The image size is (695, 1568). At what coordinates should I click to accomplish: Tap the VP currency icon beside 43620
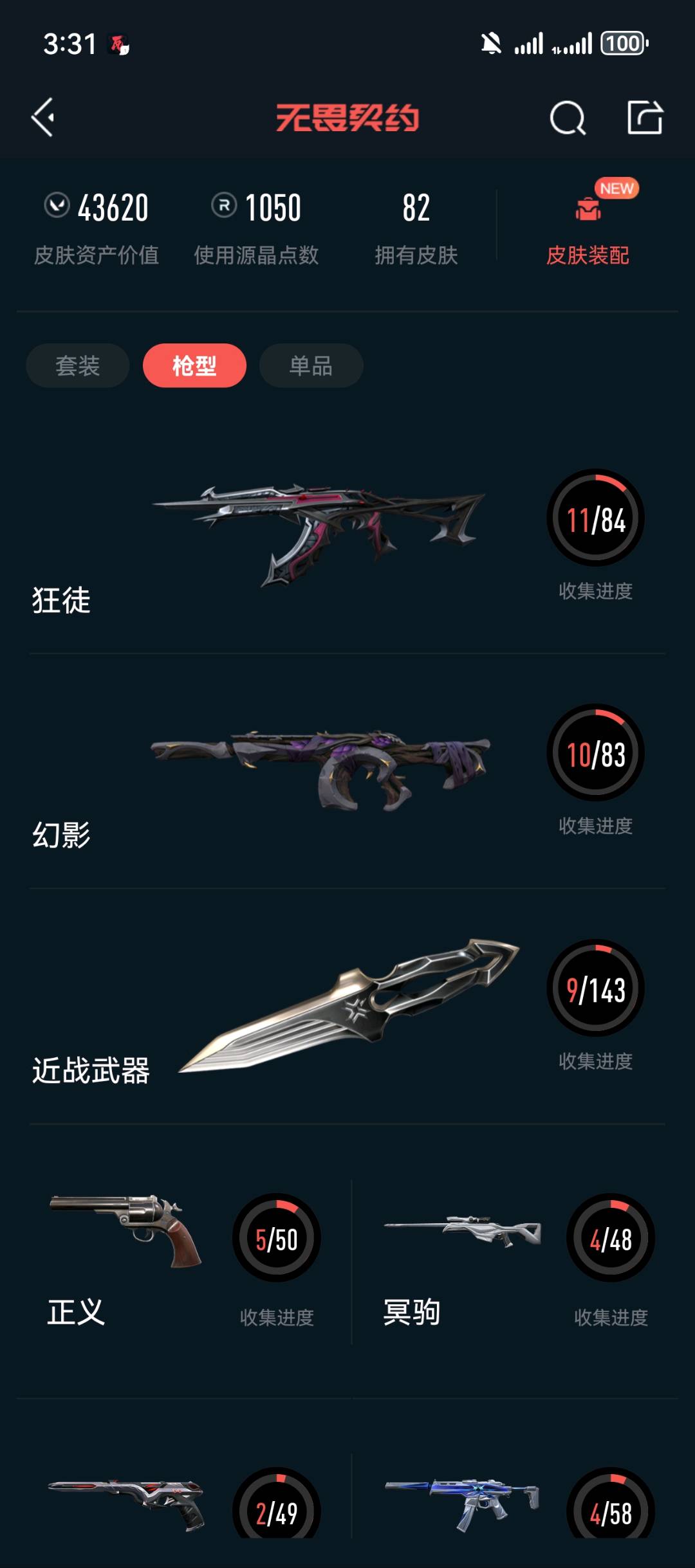point(57,206)
